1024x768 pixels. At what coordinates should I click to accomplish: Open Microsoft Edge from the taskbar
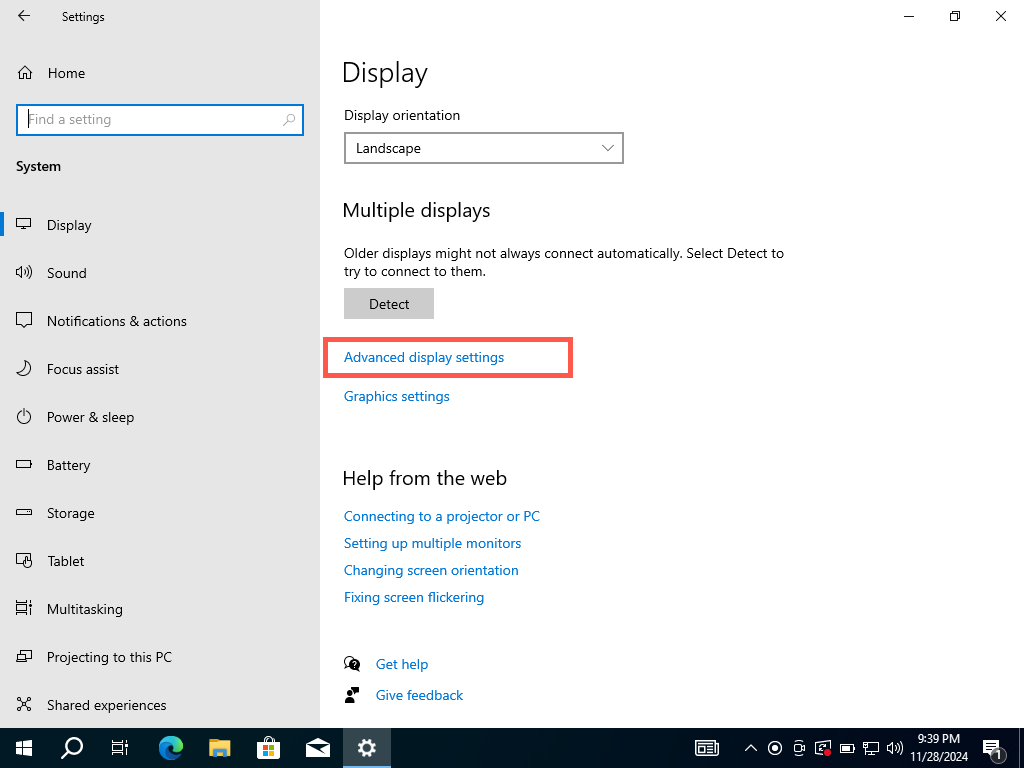coord(171,748)
